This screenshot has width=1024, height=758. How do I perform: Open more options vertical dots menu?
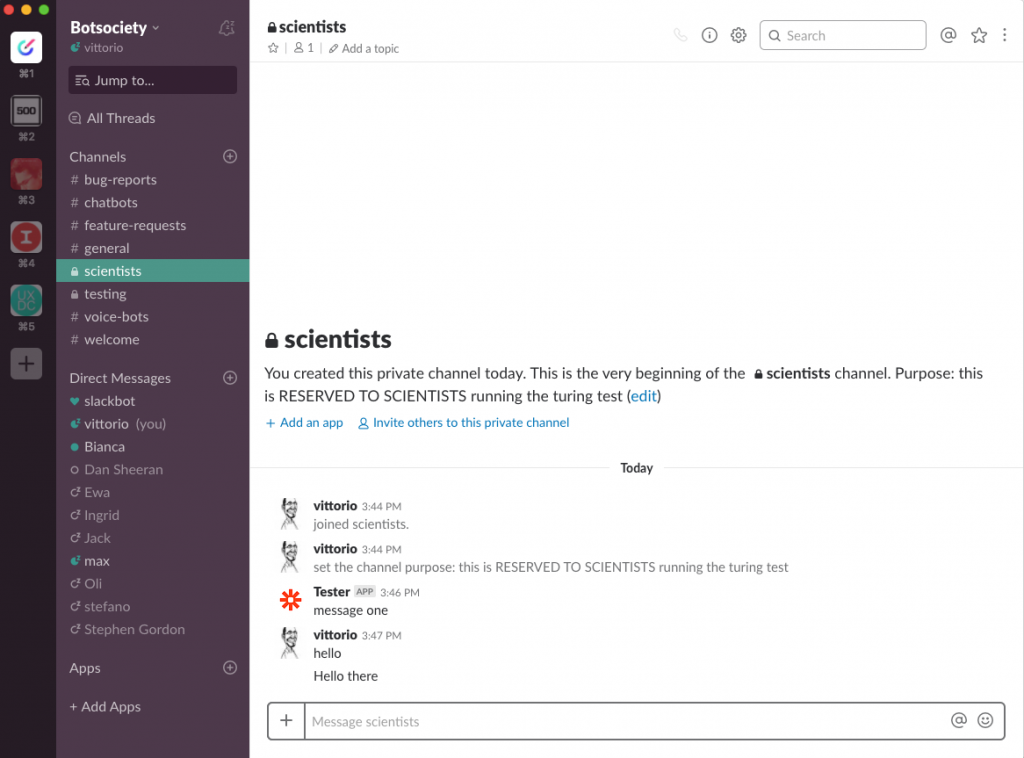pos(1004,35)
